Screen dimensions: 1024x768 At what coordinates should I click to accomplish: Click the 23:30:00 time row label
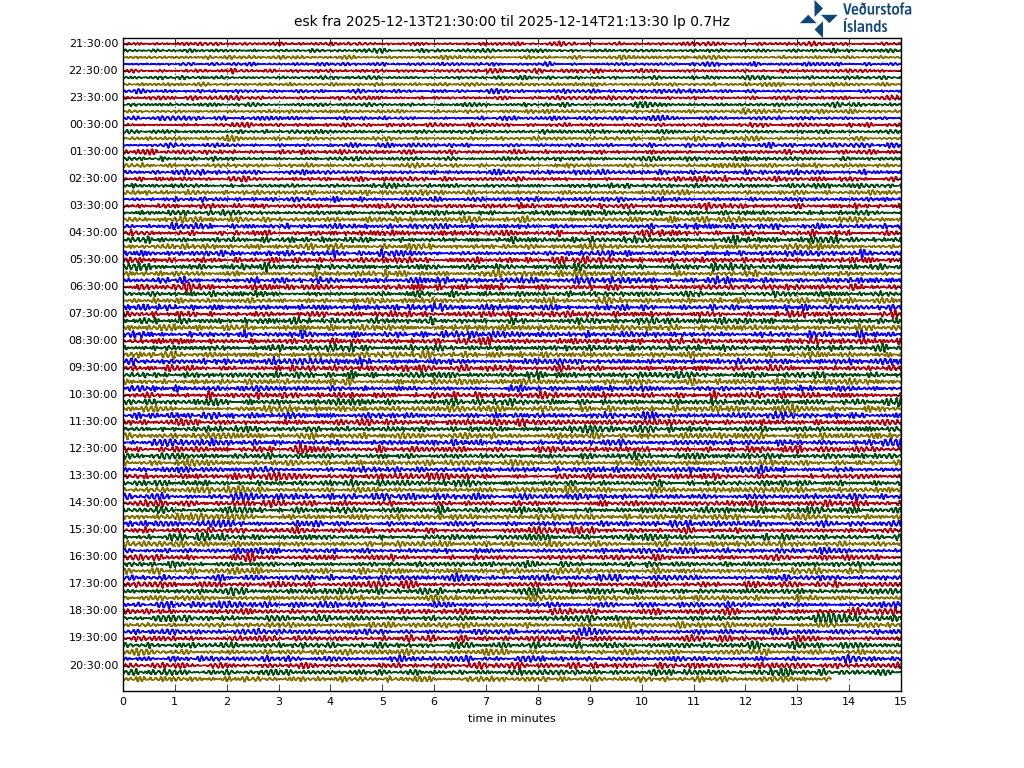pyautogui.click(x=94, y=98)
